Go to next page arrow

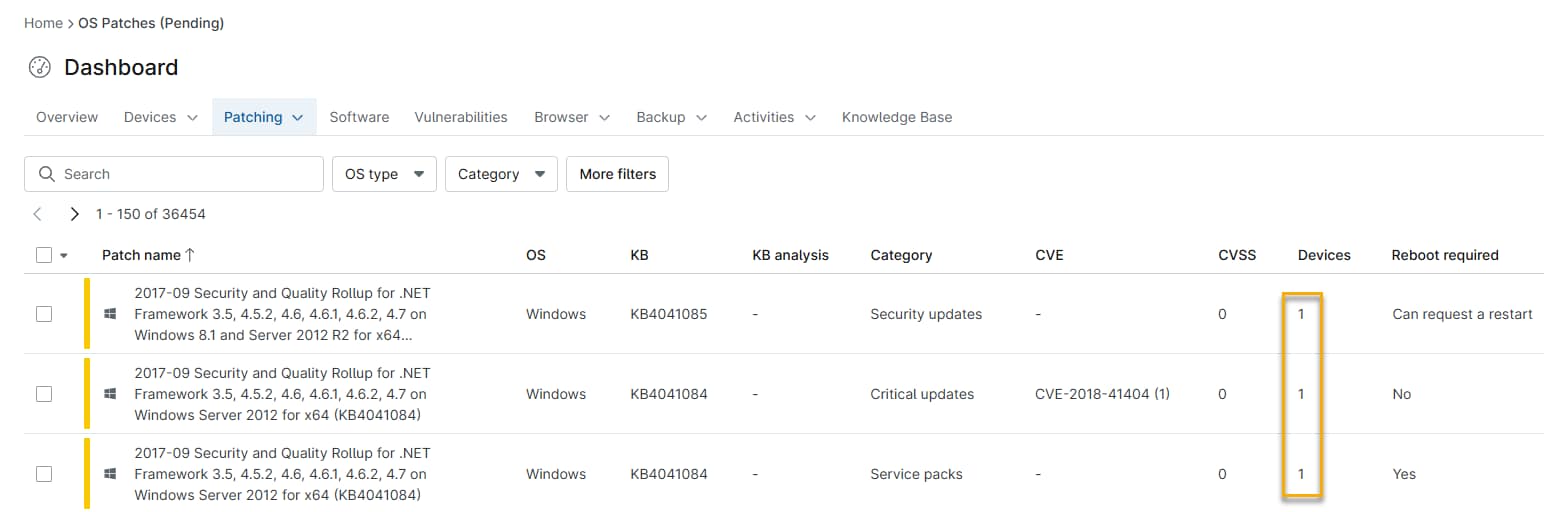74,214
